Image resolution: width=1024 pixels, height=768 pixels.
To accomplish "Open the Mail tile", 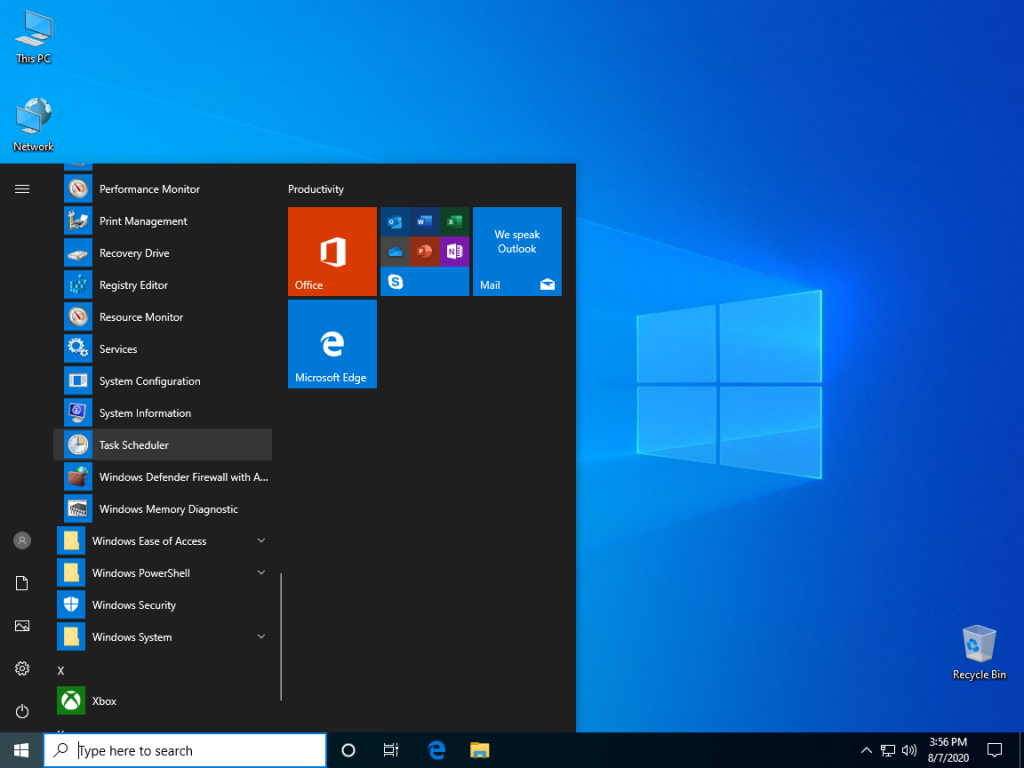I will pos(517,251).
